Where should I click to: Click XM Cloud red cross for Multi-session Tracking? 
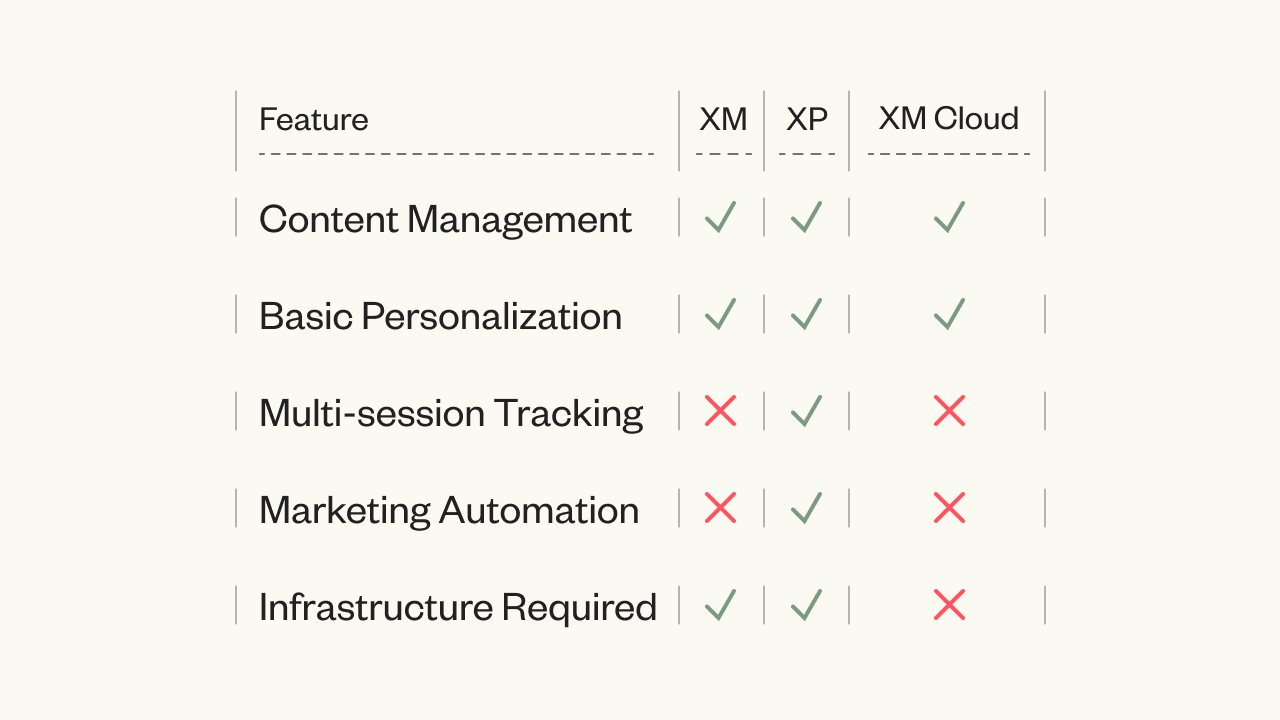point(949,411)
